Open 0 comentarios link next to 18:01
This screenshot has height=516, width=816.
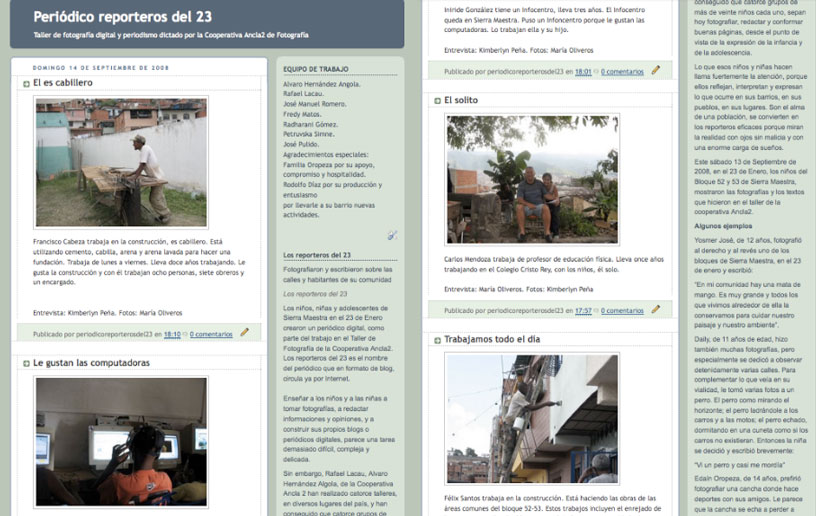(x=622, y=72)
